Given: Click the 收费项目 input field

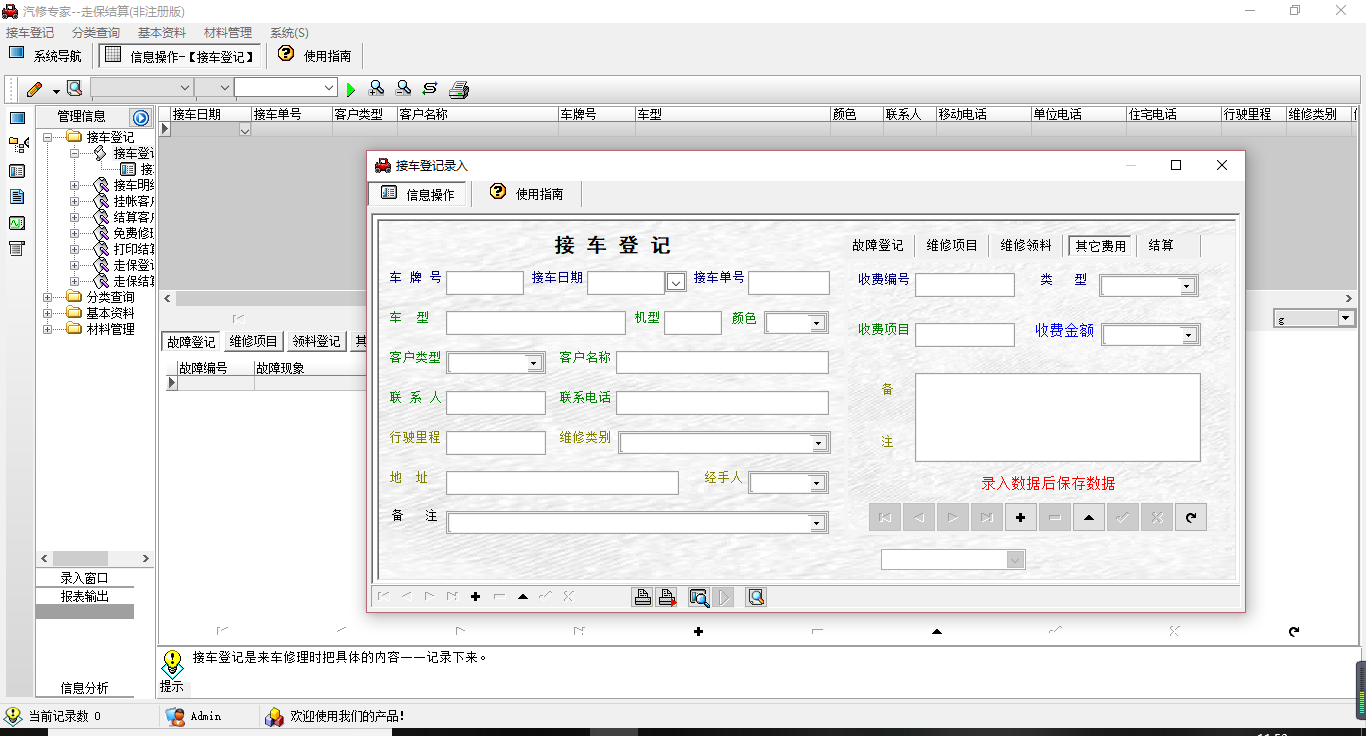Looking at the screenshot, I should point(965,335).
